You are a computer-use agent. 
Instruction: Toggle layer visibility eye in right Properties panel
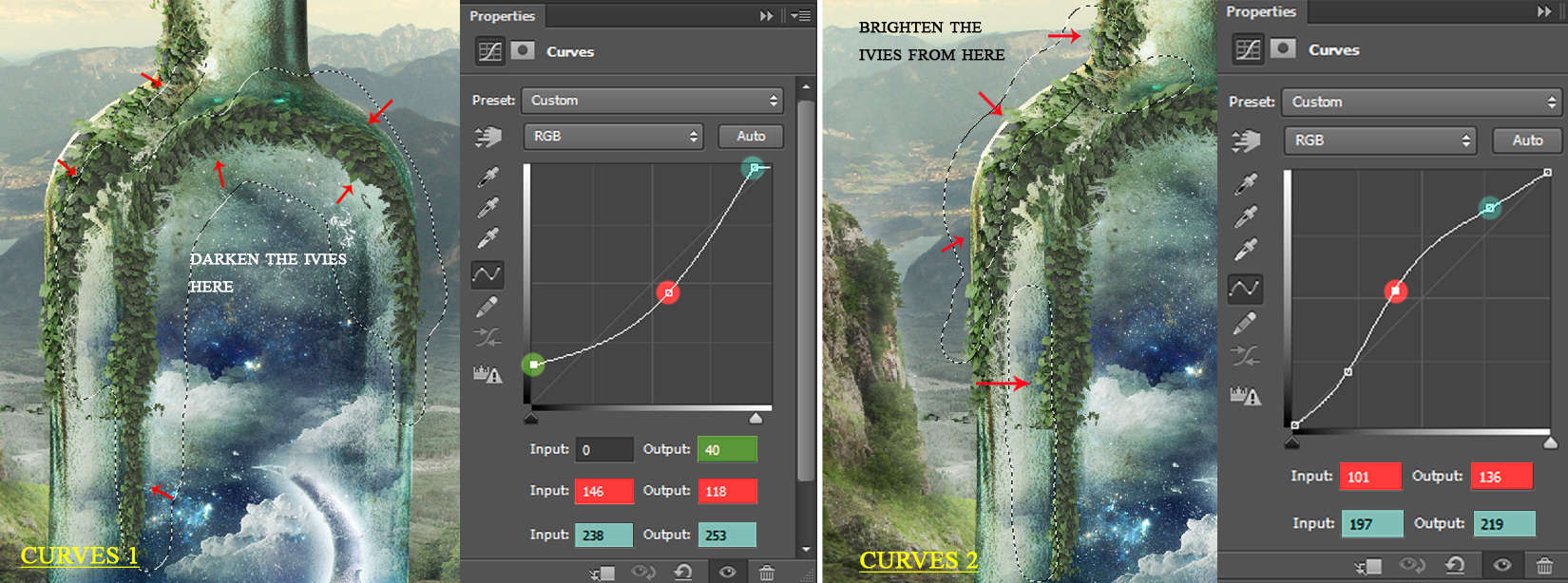[1501, 566]
